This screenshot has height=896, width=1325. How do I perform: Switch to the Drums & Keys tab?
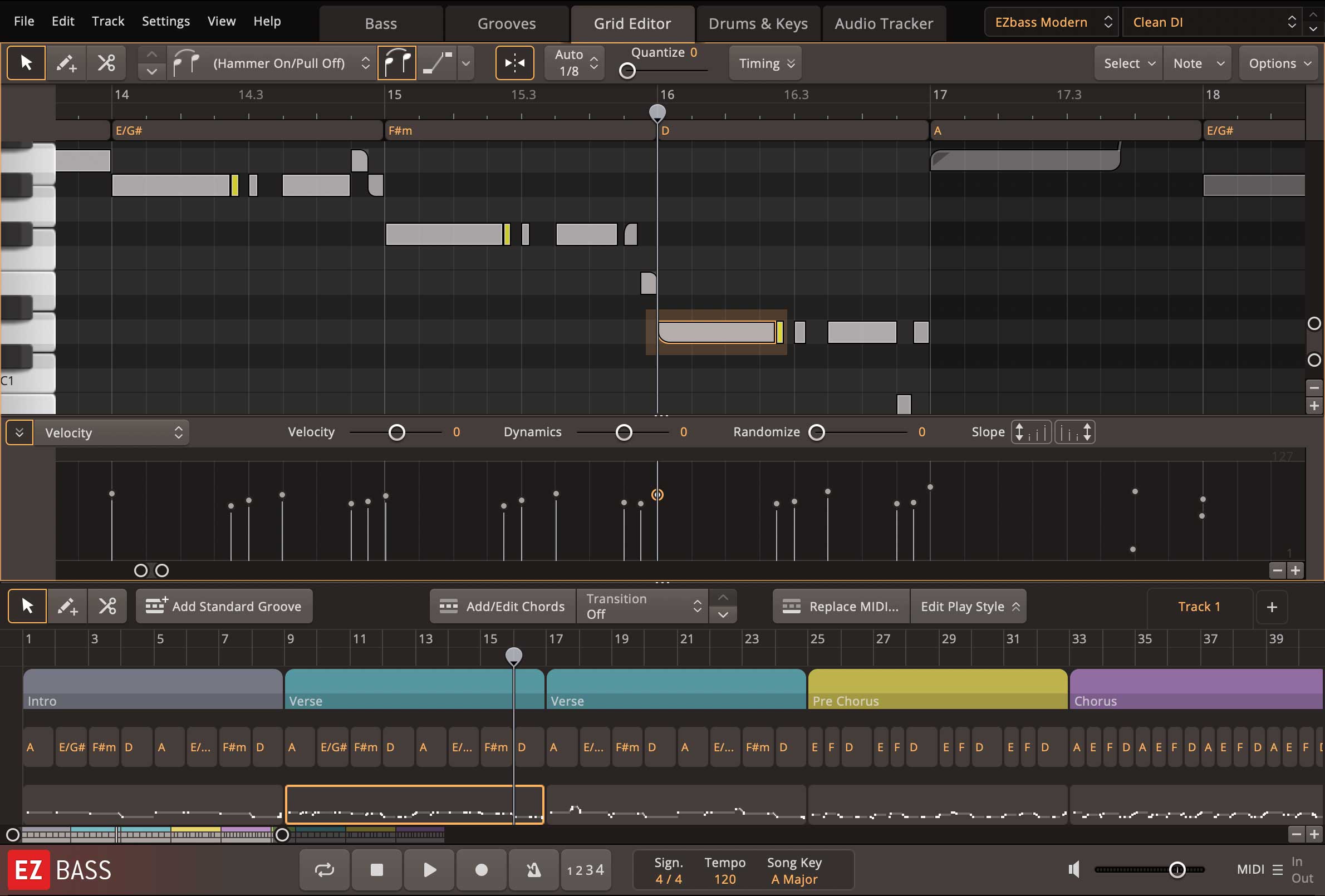(758, 23)
